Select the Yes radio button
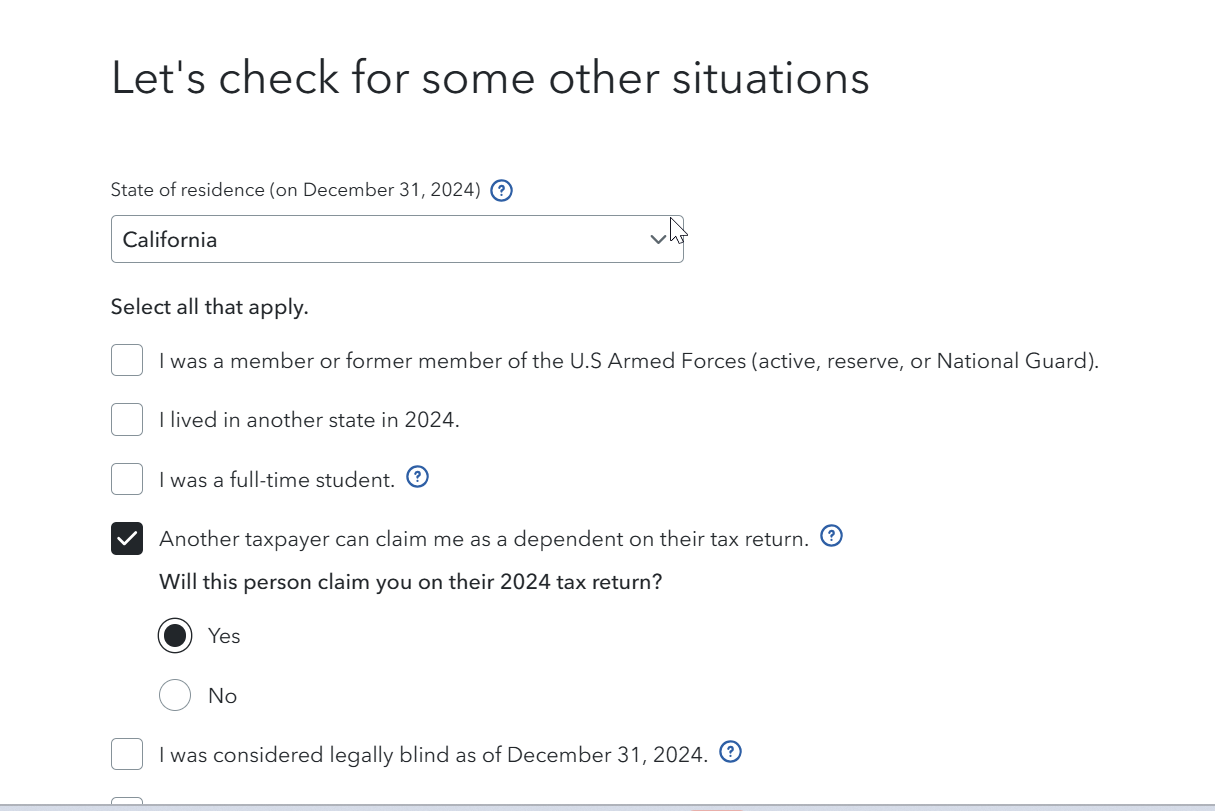Screen dimensions: 1215x811 point(175,636)
